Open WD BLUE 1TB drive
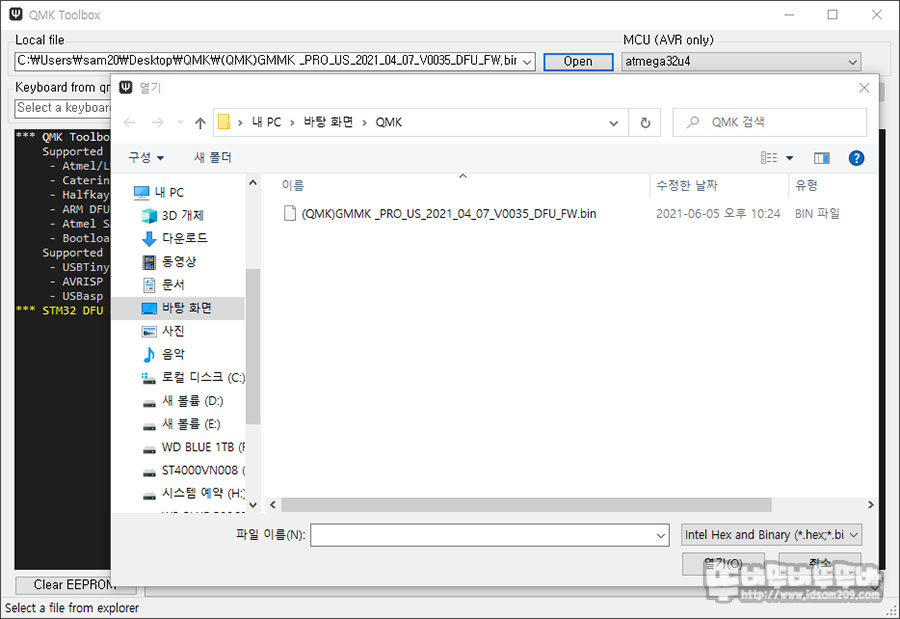Screen dimensions: 900x619 (x=193, y=447)
